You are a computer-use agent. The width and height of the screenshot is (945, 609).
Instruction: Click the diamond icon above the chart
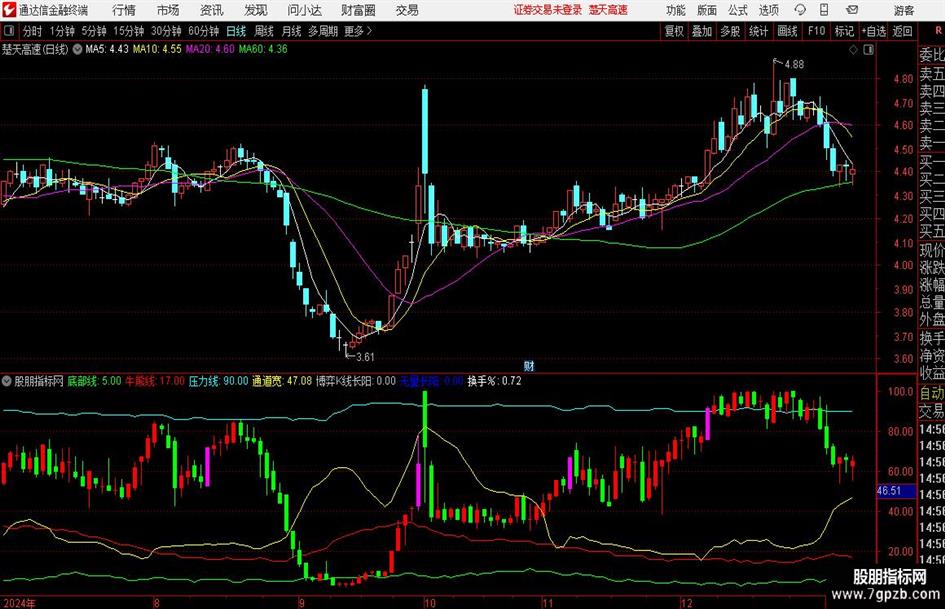click(x=853, y=50)
